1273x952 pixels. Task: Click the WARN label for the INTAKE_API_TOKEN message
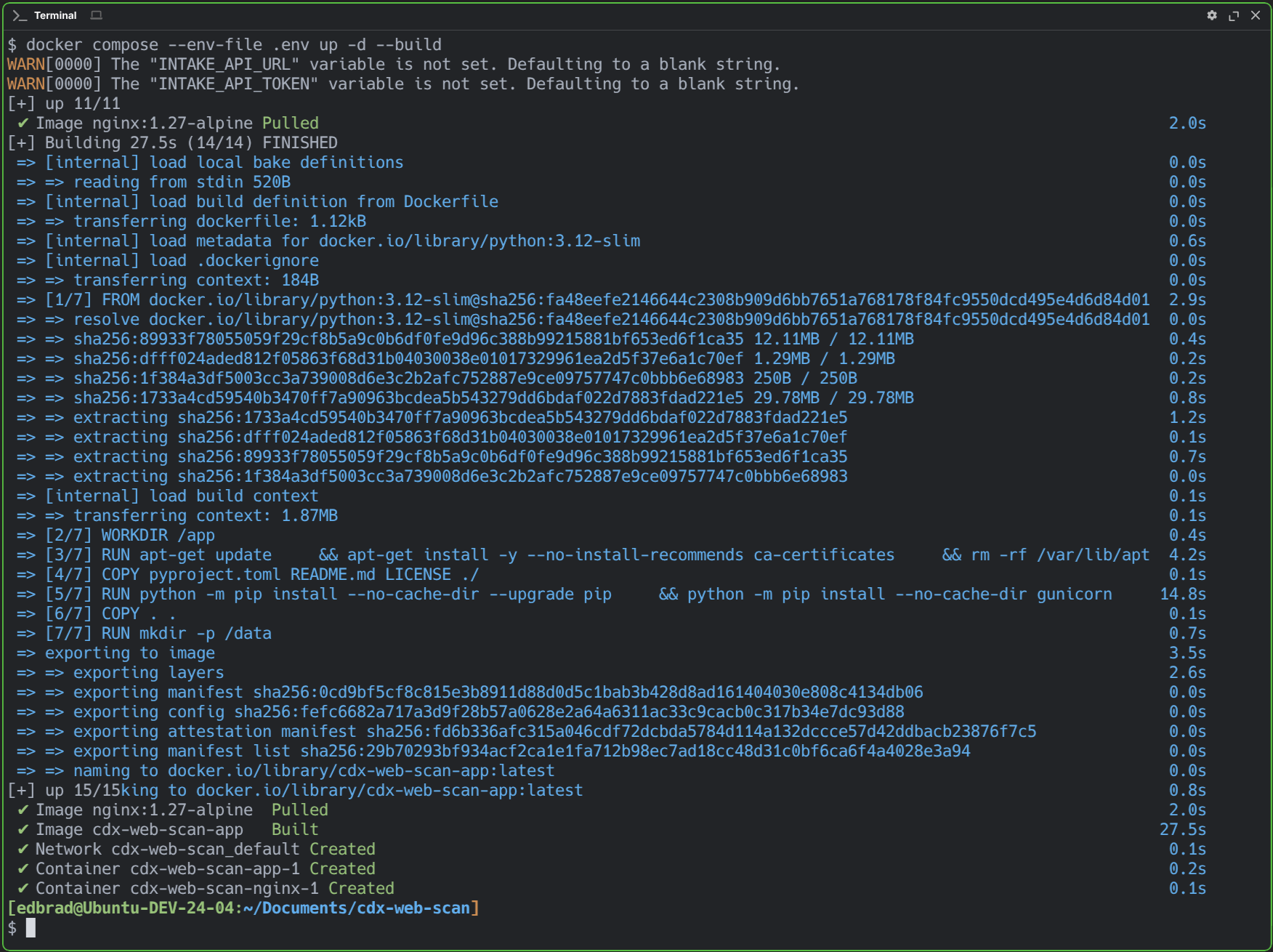coord(26,84)
